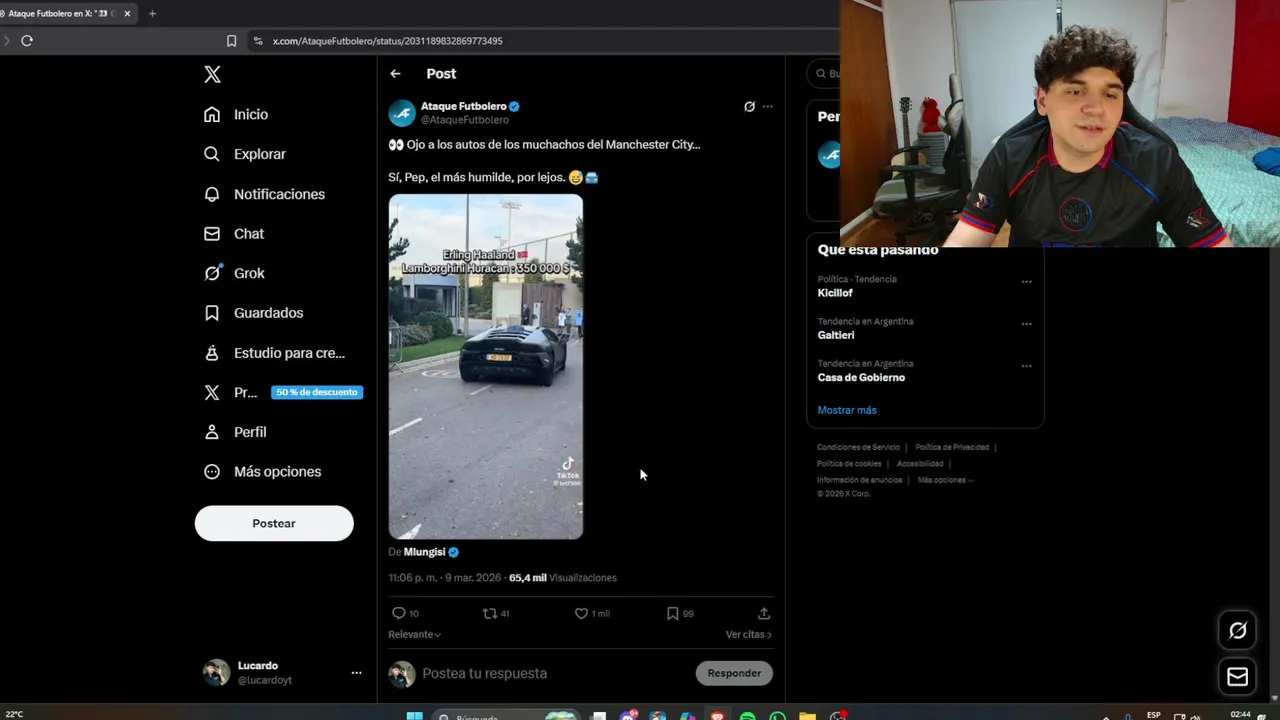
Task: Expand Más opciones footer menu
Action: point(945,480)
